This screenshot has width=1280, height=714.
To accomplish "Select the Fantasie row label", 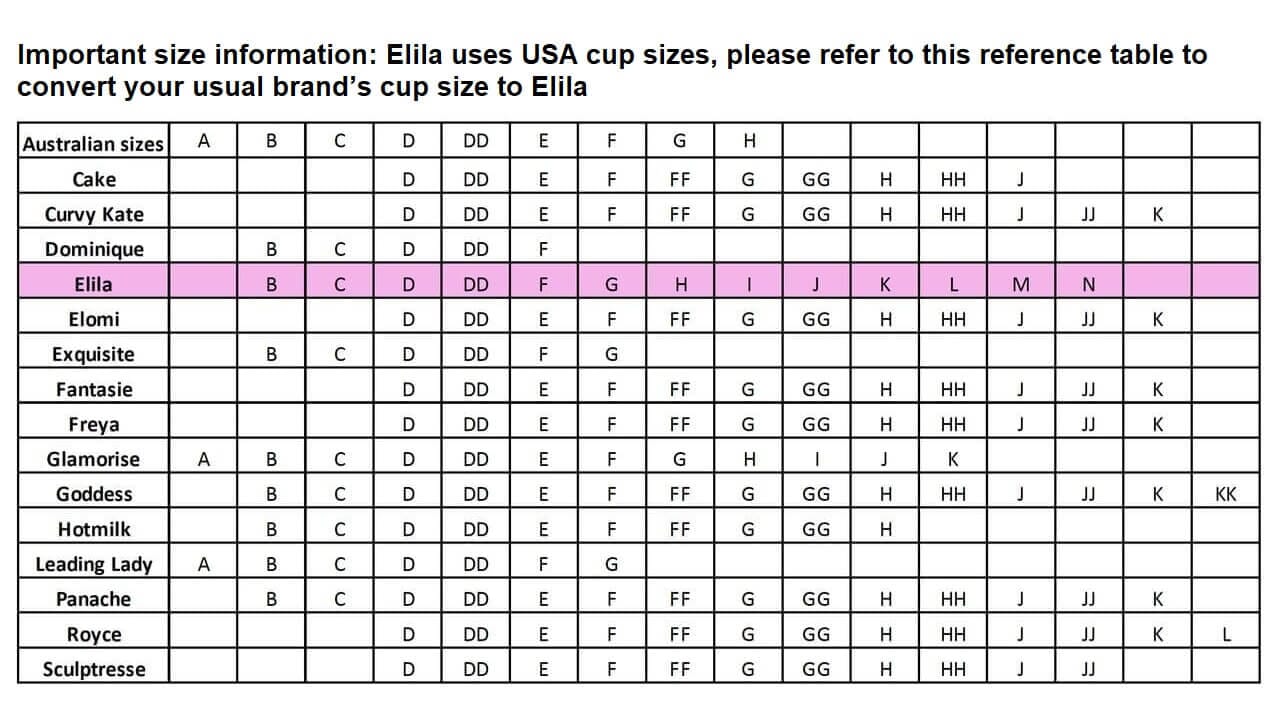I will (93, 389).
